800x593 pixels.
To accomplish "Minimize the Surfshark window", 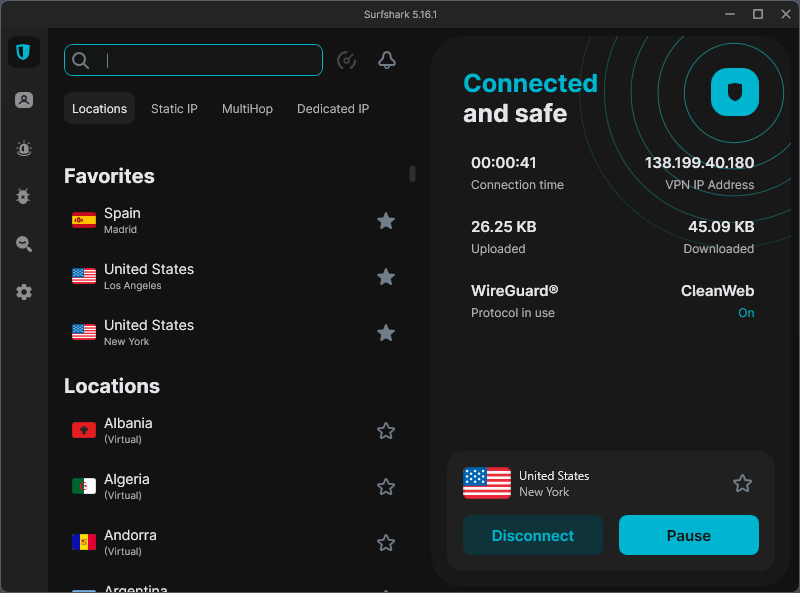I will [x=730, y=14].
